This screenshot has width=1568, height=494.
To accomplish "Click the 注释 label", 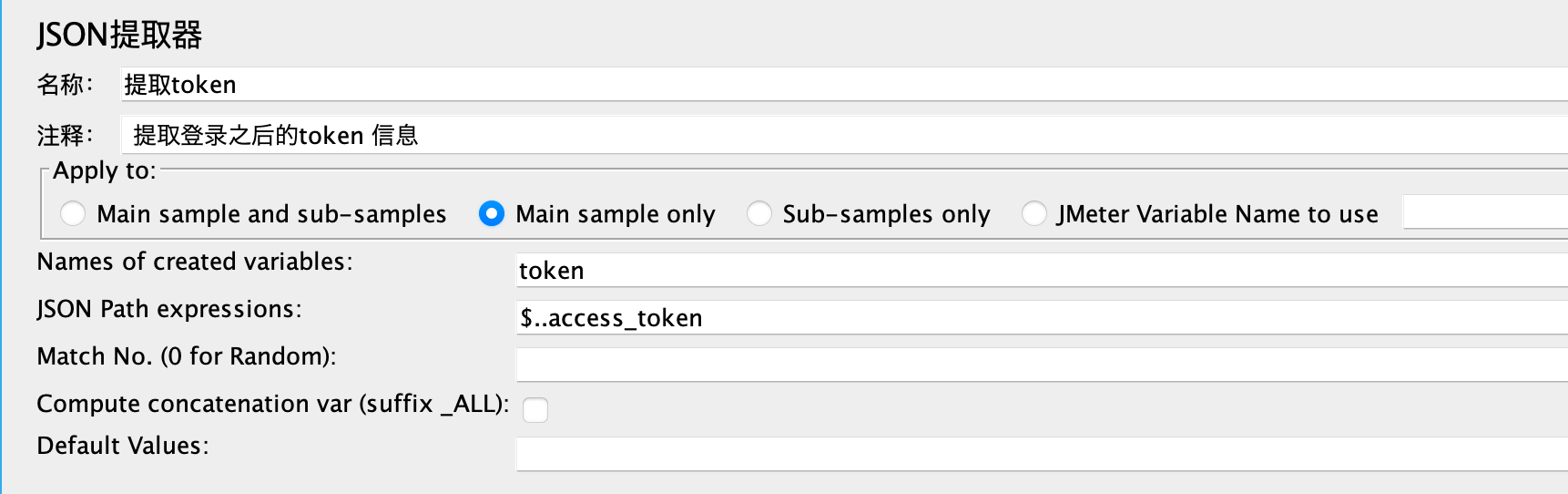I will coord(64,136).
